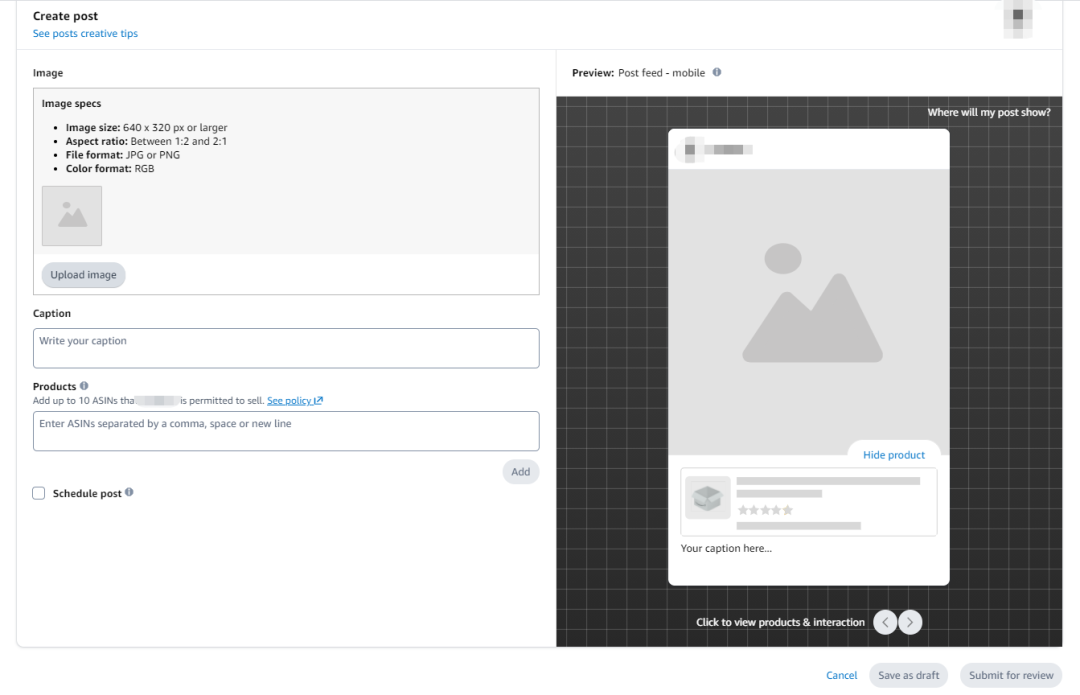Click the Add button for ASINs

(x=520, y=472)
